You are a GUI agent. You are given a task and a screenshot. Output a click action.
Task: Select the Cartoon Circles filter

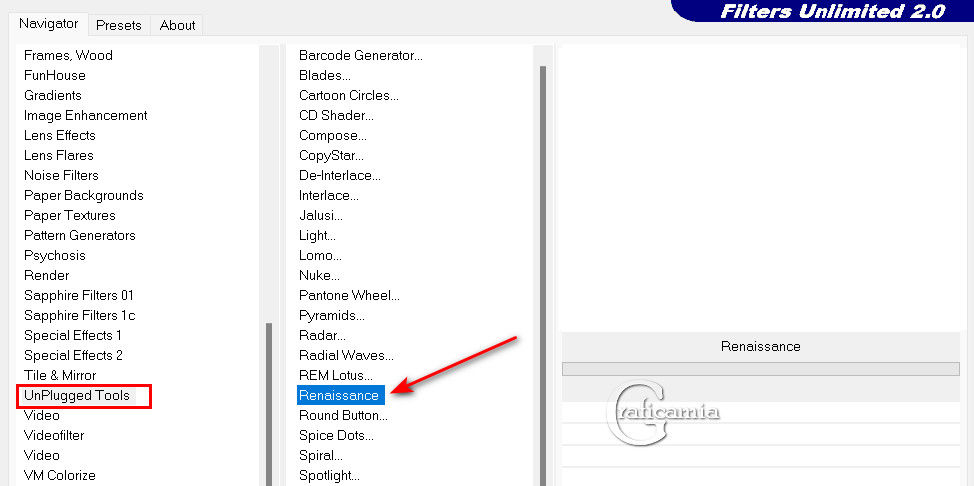click(349, 95)
